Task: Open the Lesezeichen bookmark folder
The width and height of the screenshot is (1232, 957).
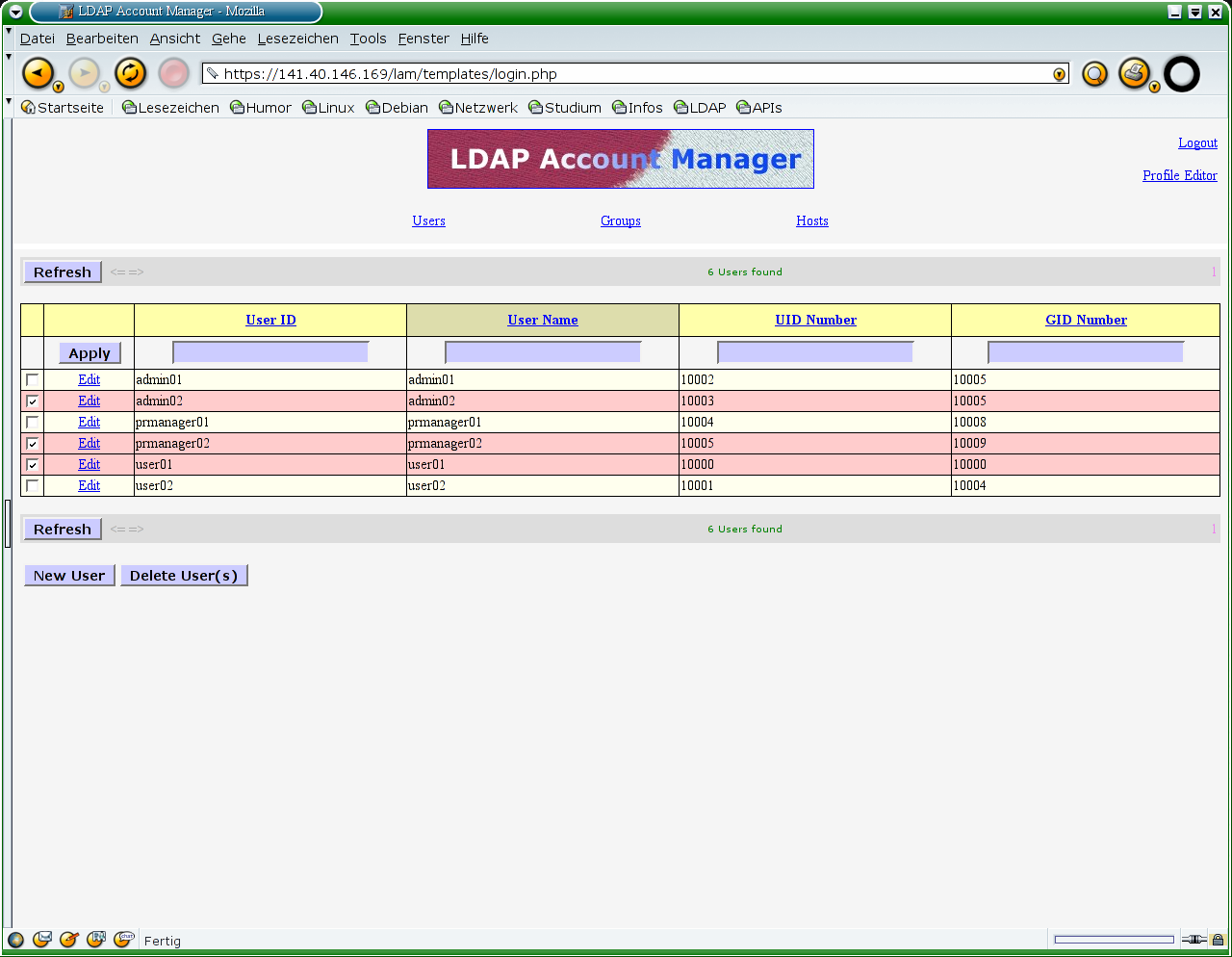Action: tap(171, 108)
